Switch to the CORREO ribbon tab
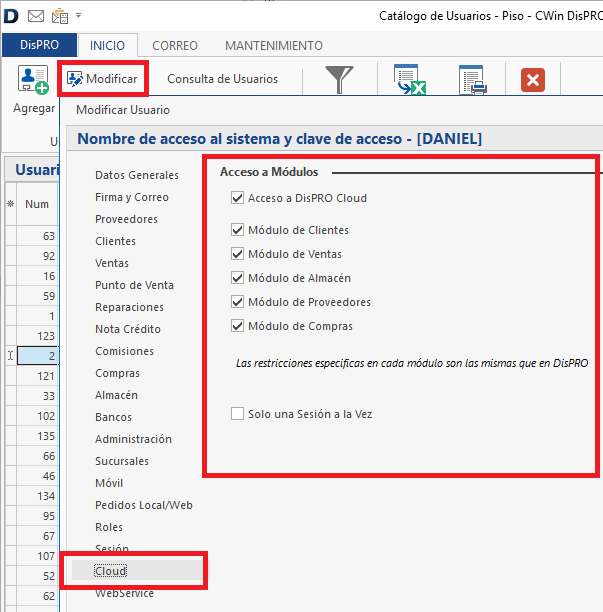Screen dimensions: 603x612 tap(175, 46)
